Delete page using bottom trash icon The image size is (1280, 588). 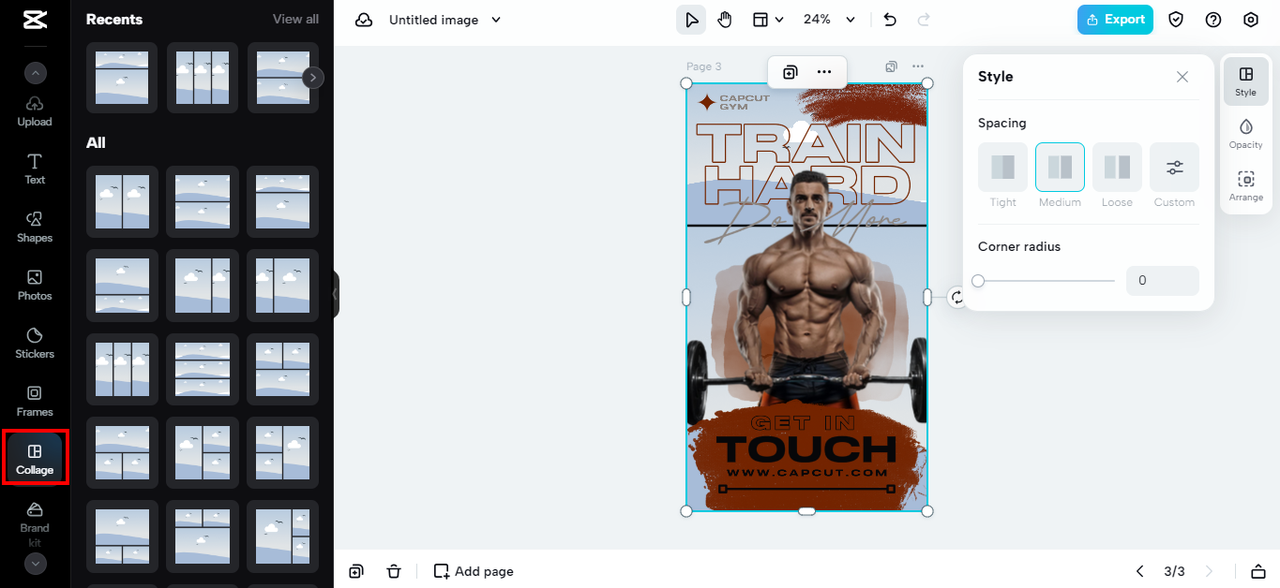[x=394, y=571]
